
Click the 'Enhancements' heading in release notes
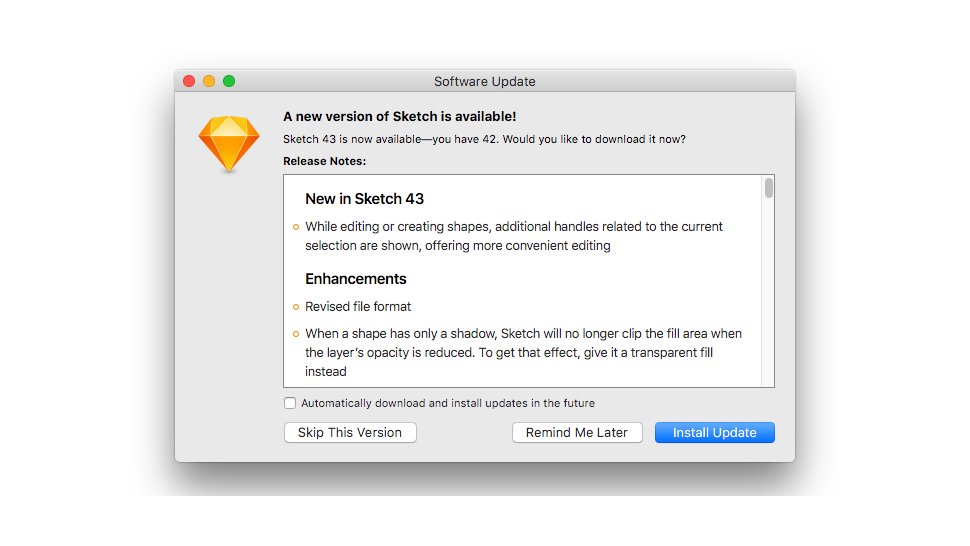[356, 279]
